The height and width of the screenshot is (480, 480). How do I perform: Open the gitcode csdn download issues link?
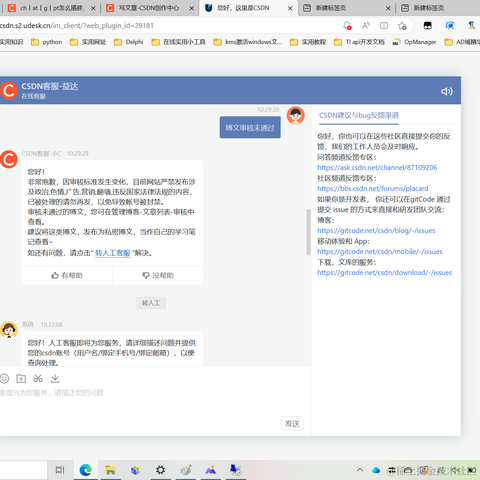tap(384, 272)
